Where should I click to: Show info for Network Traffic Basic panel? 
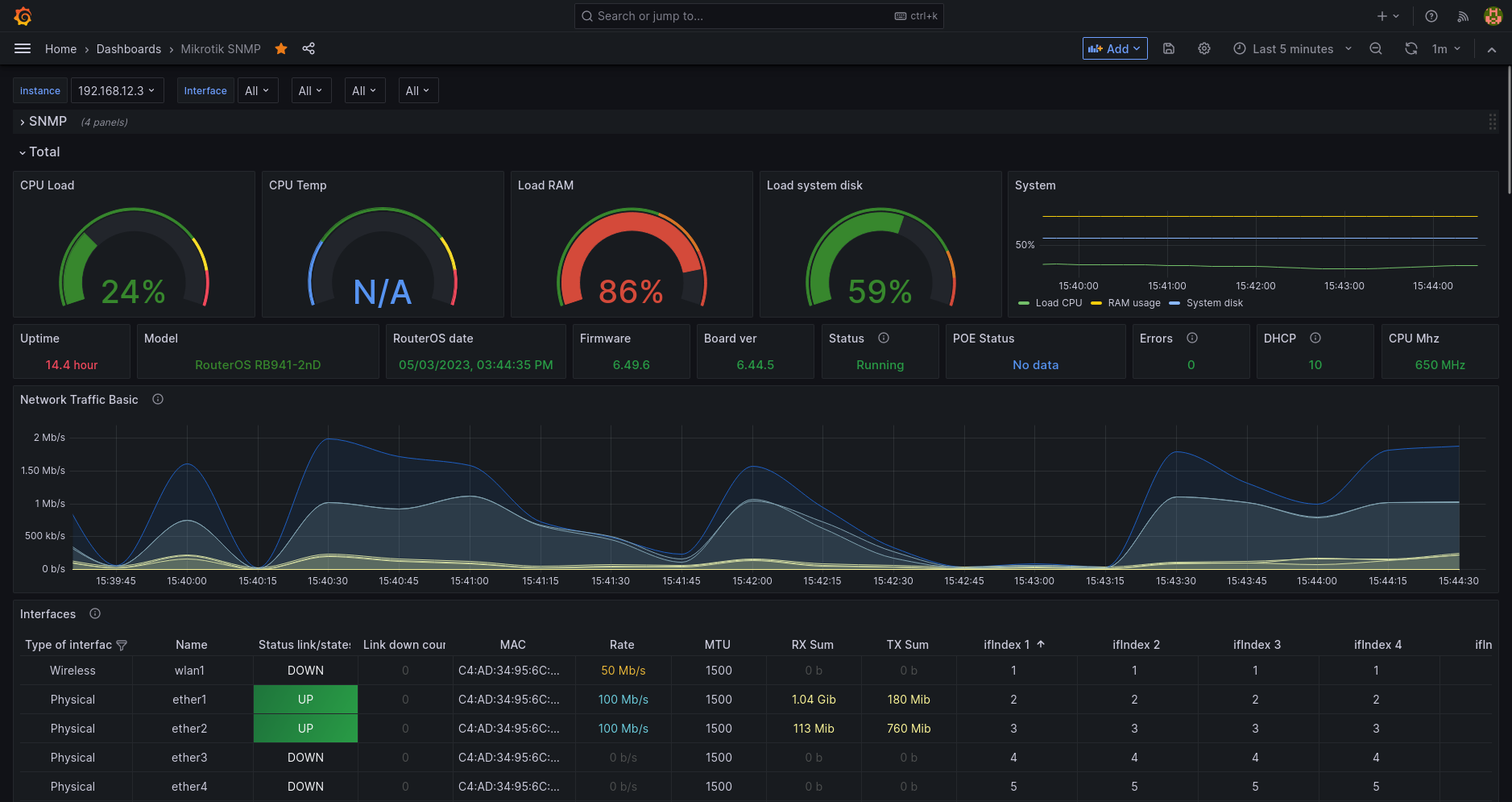pyautogui.click(x=158, y=399)
